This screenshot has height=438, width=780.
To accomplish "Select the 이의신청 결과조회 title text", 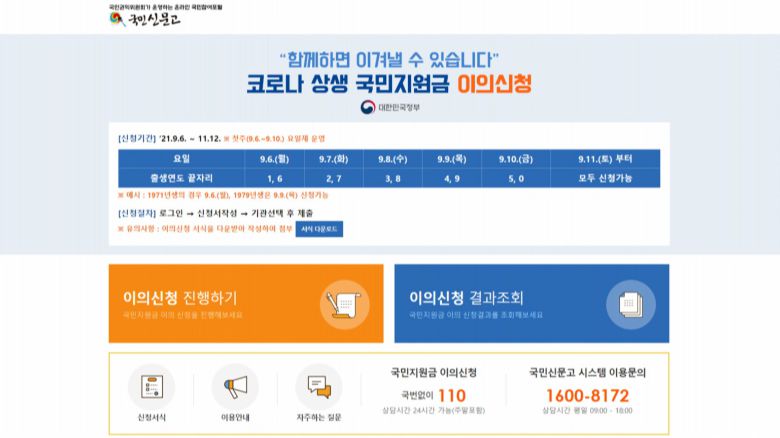I will click(x=466, y=297).
